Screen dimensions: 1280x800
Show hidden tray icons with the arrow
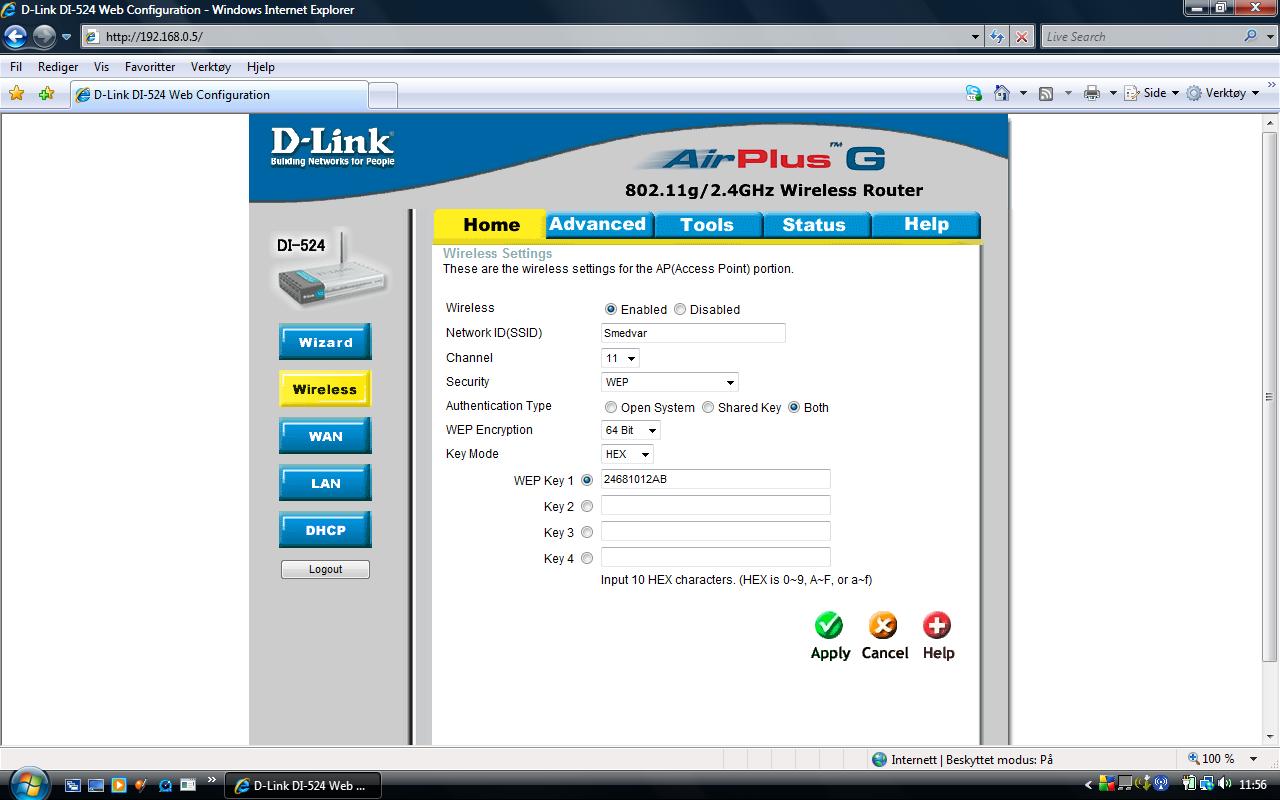coord(1089,785)
